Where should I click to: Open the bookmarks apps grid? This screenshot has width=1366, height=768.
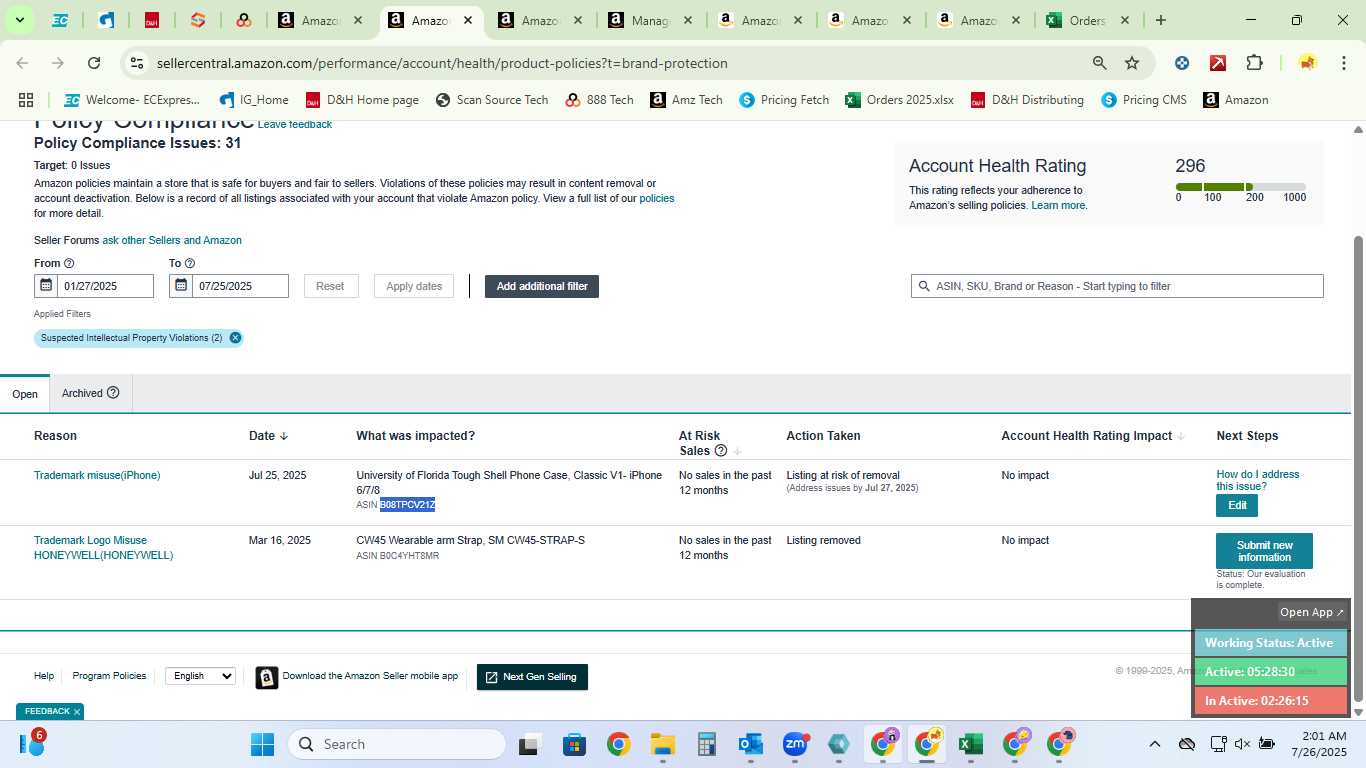coord(26,100)
